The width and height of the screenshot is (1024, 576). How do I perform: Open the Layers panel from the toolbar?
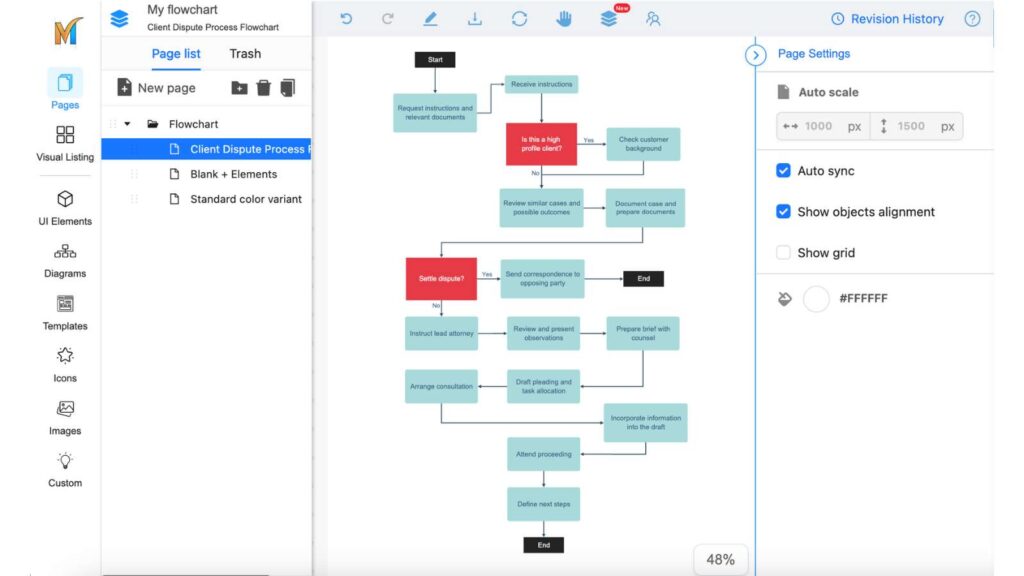click(x=608, y=18)
